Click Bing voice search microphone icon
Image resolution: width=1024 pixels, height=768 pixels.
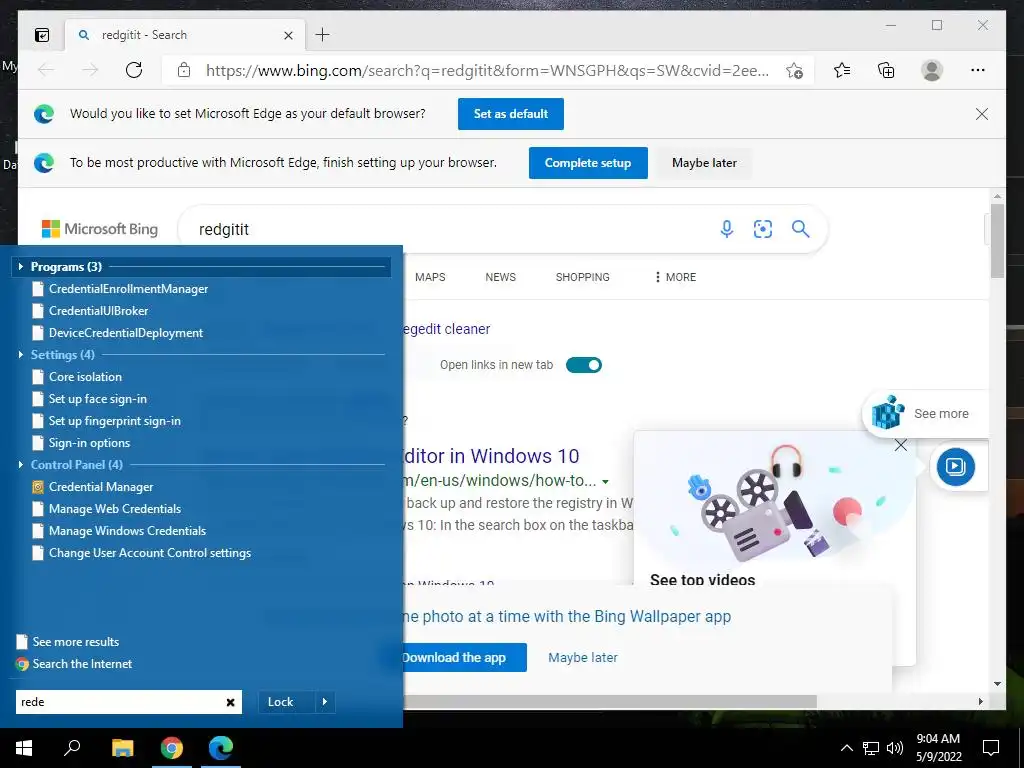tap(727, 229)
